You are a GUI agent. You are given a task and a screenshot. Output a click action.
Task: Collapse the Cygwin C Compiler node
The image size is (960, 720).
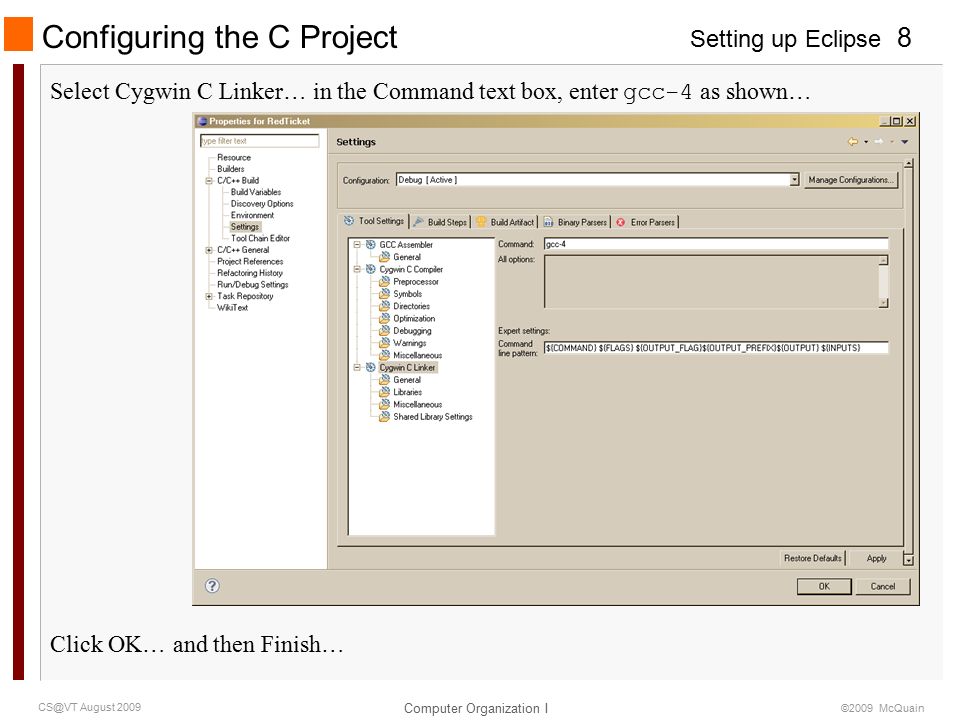(357, 269)
